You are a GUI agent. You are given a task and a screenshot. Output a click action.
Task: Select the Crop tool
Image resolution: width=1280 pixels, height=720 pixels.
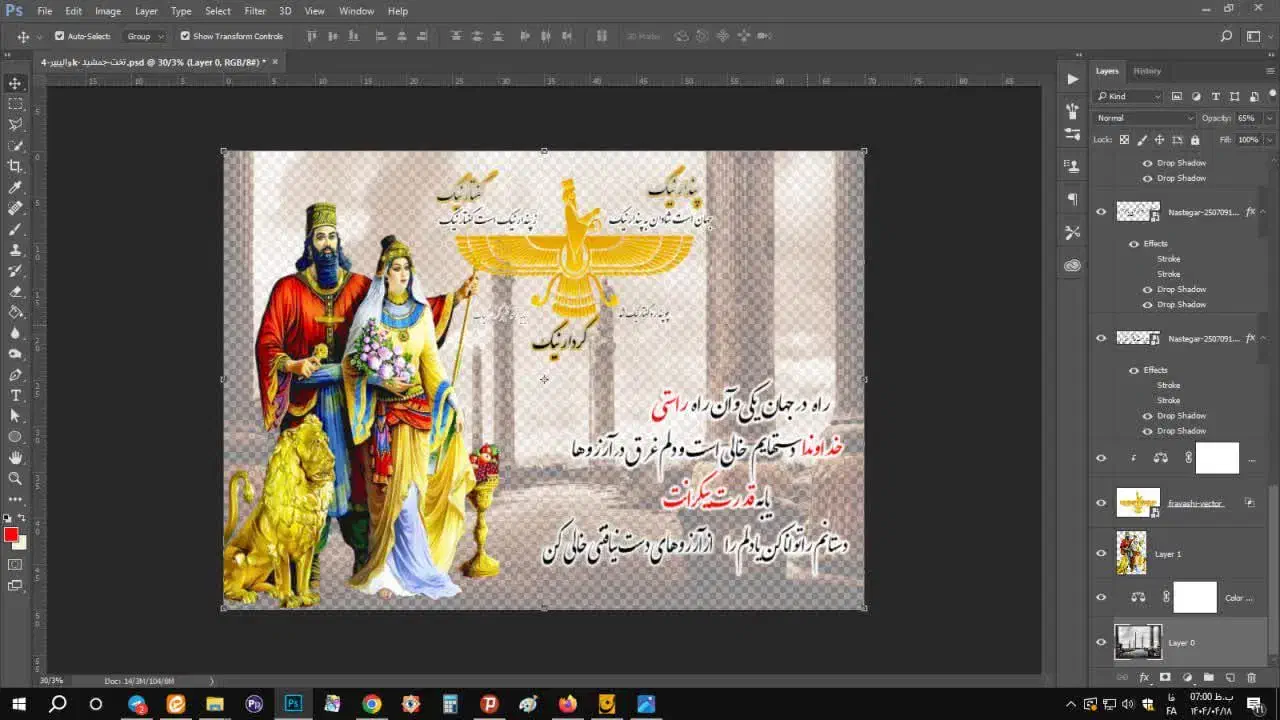(x=15, y=166)
